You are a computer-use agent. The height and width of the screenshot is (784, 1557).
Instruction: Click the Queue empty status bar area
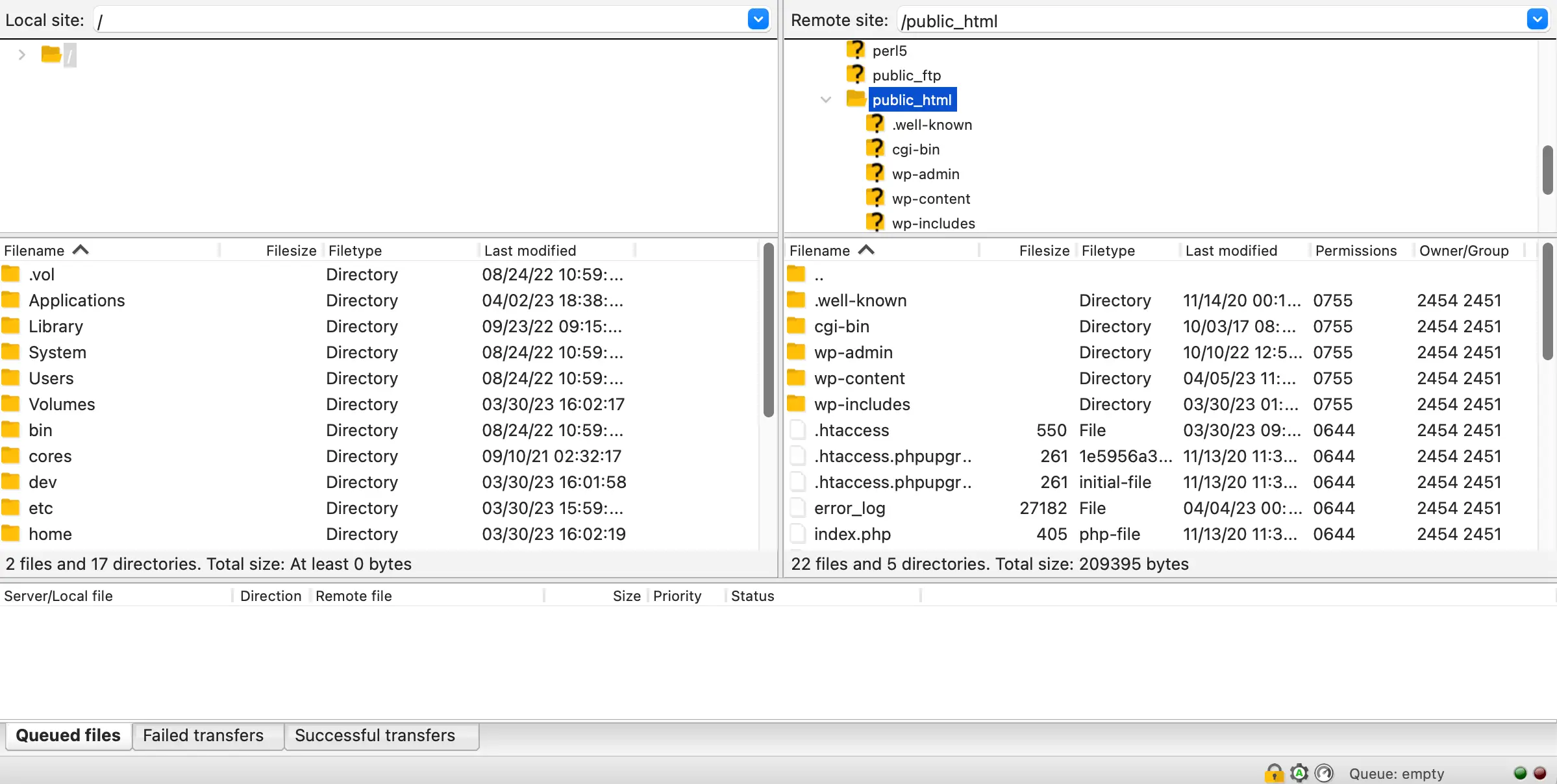tap(1397, 773)
